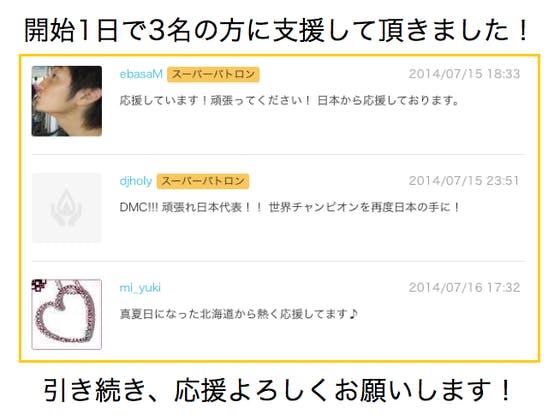Go to mi_yuki's profile link

[140, 288]
